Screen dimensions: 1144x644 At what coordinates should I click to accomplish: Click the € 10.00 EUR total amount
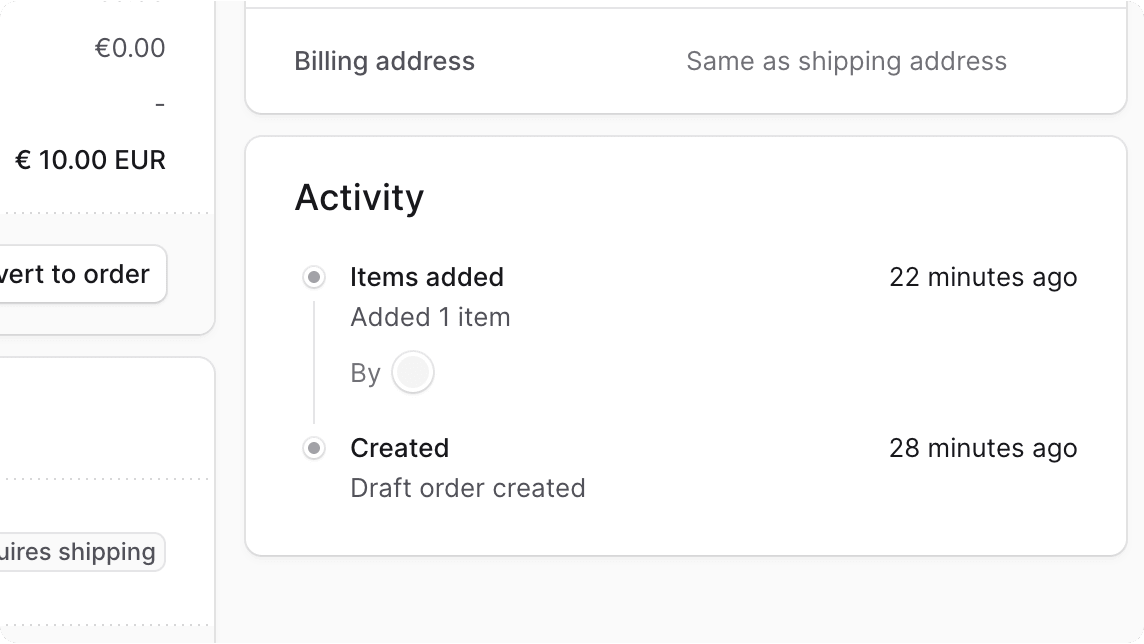(x=90, y=160)
